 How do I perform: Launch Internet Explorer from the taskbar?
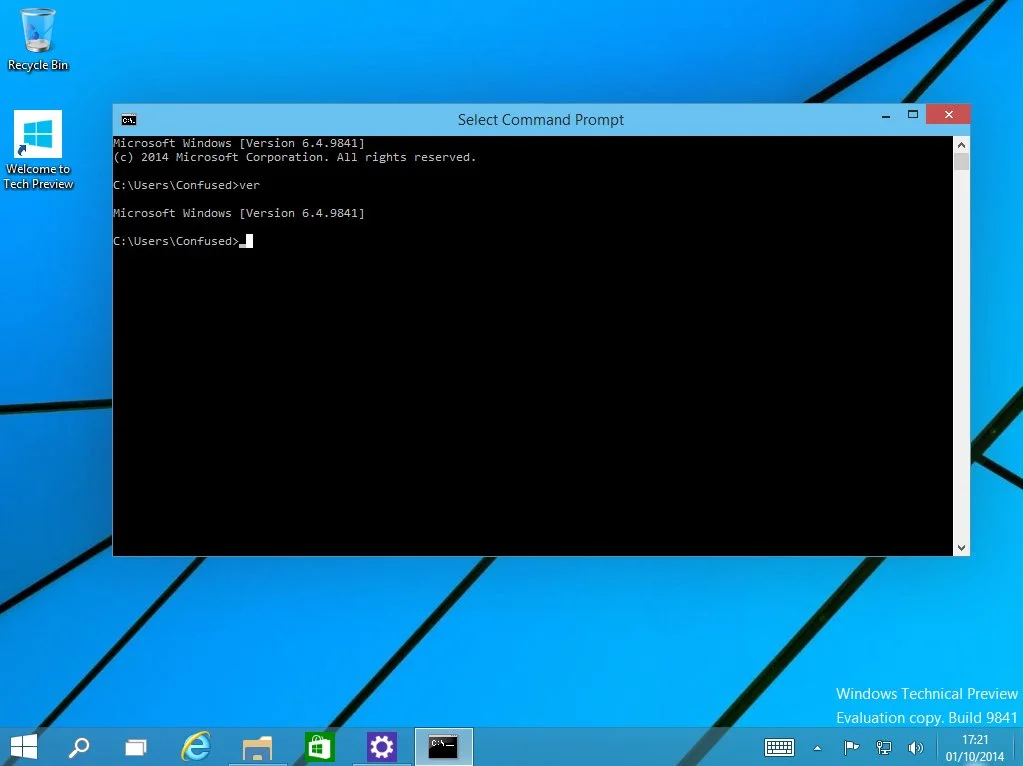(196, 746)
